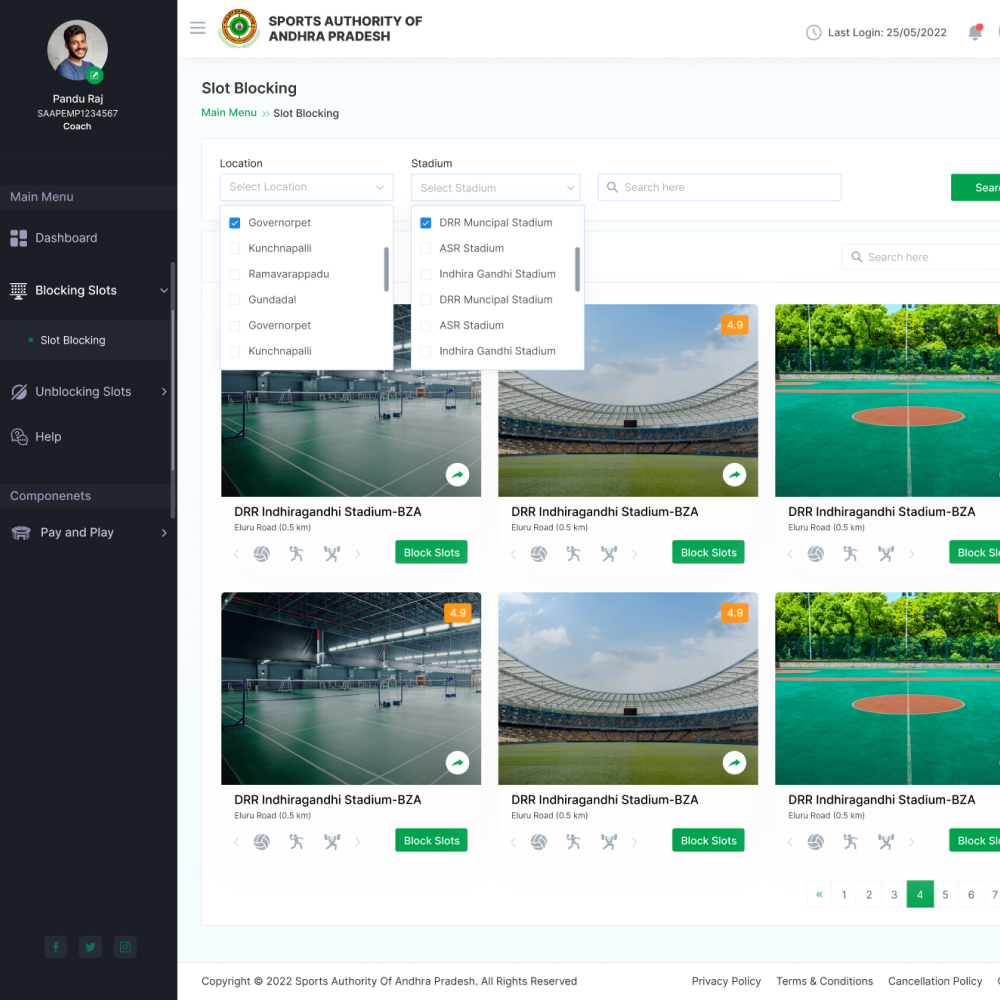Click the Pay and Play stadium icon
1000x1000 pixels.
click(x=21, y=533)
